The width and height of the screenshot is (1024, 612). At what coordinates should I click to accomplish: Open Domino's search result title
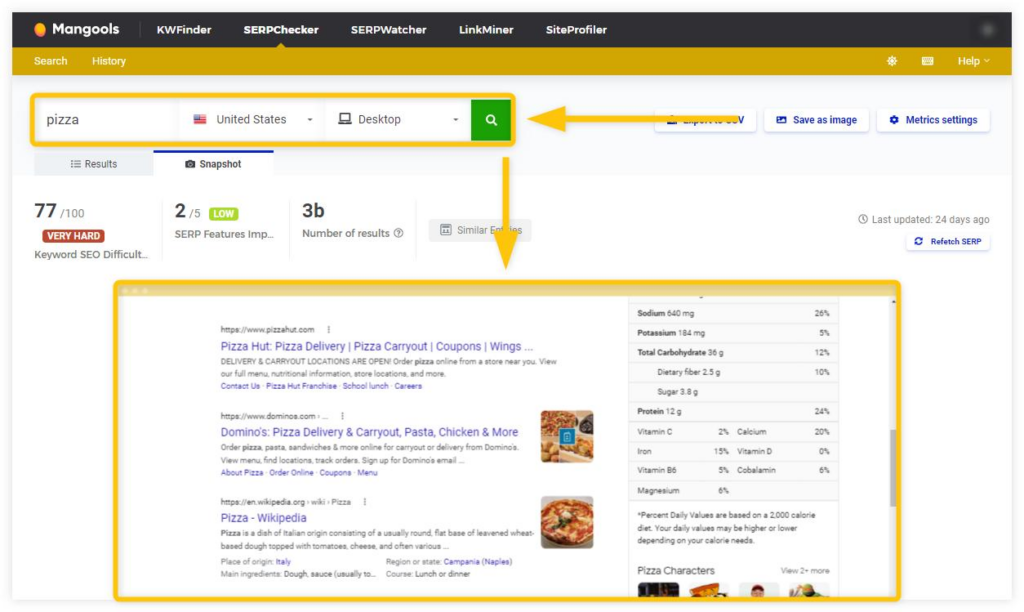click(x=369, y=432)
